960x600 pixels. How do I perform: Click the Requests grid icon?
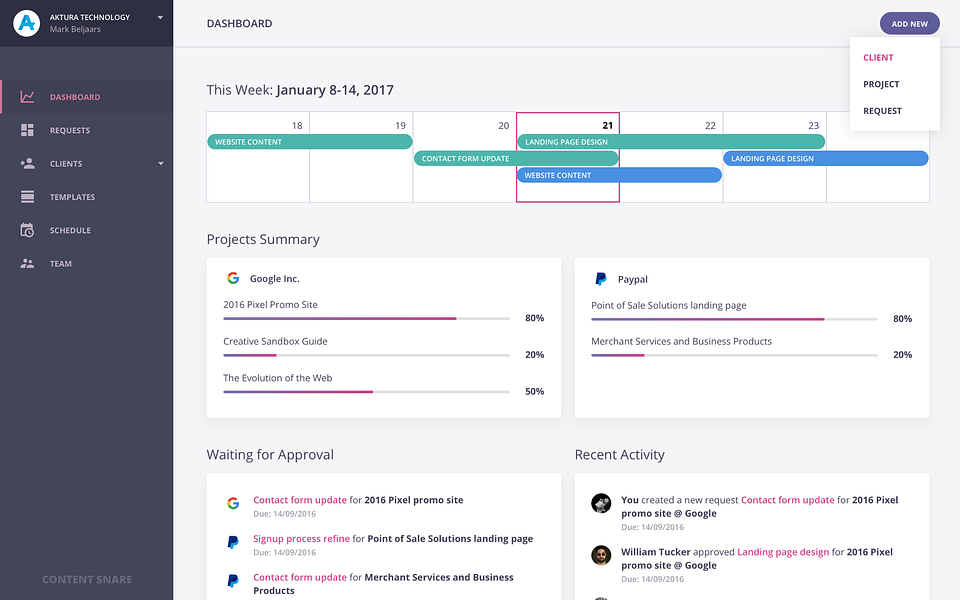[x=28, y=130]
